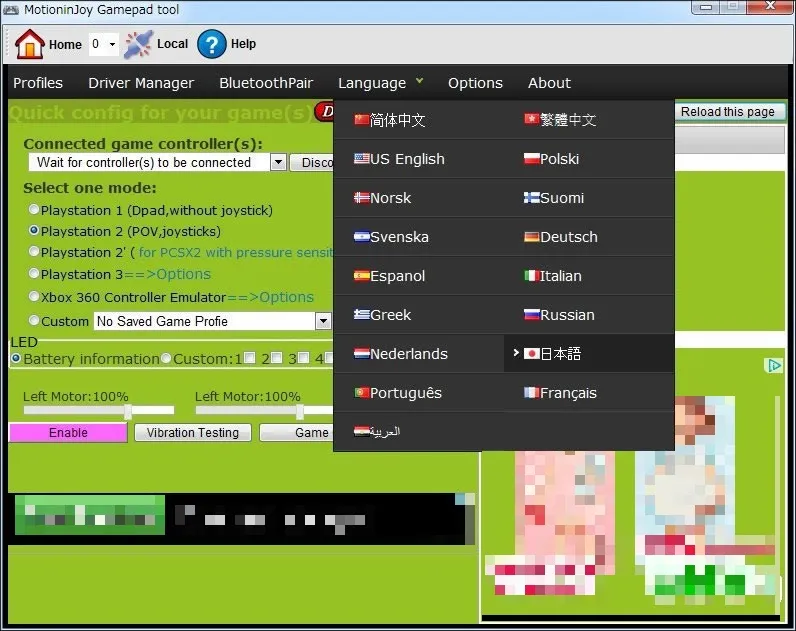The image size is (796, 631).
Task: Click the Finnish flag beside Suomi
Action: [x=531, y=198]
